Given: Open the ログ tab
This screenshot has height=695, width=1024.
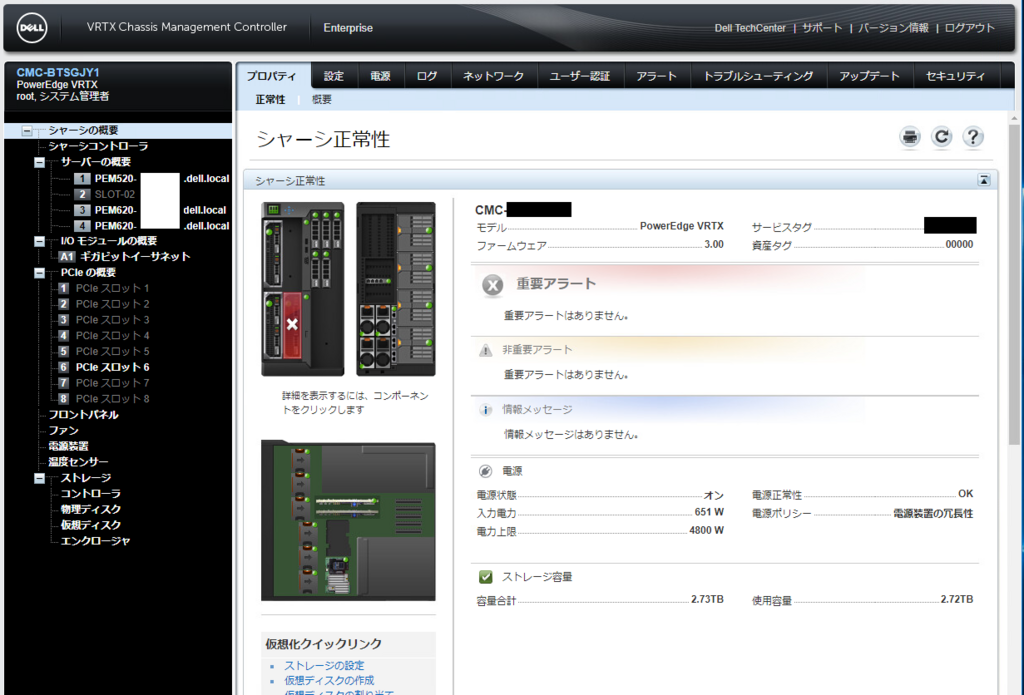Looking at the screenshot, I should [427, 76].
